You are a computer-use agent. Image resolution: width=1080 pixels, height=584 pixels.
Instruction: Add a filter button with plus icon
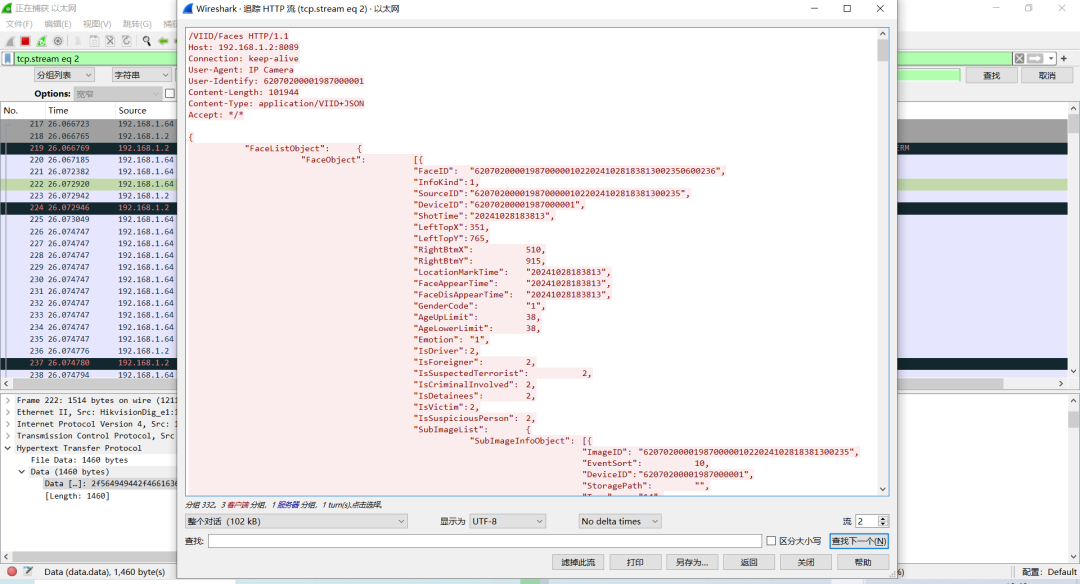pyautogui.click(x=1064, y=59)
